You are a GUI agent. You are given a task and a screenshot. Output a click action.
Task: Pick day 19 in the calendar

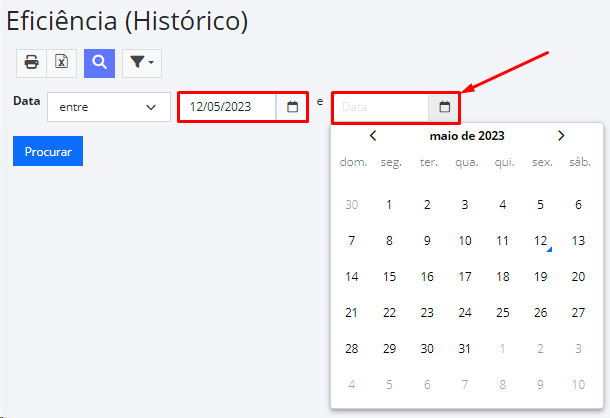540,277
